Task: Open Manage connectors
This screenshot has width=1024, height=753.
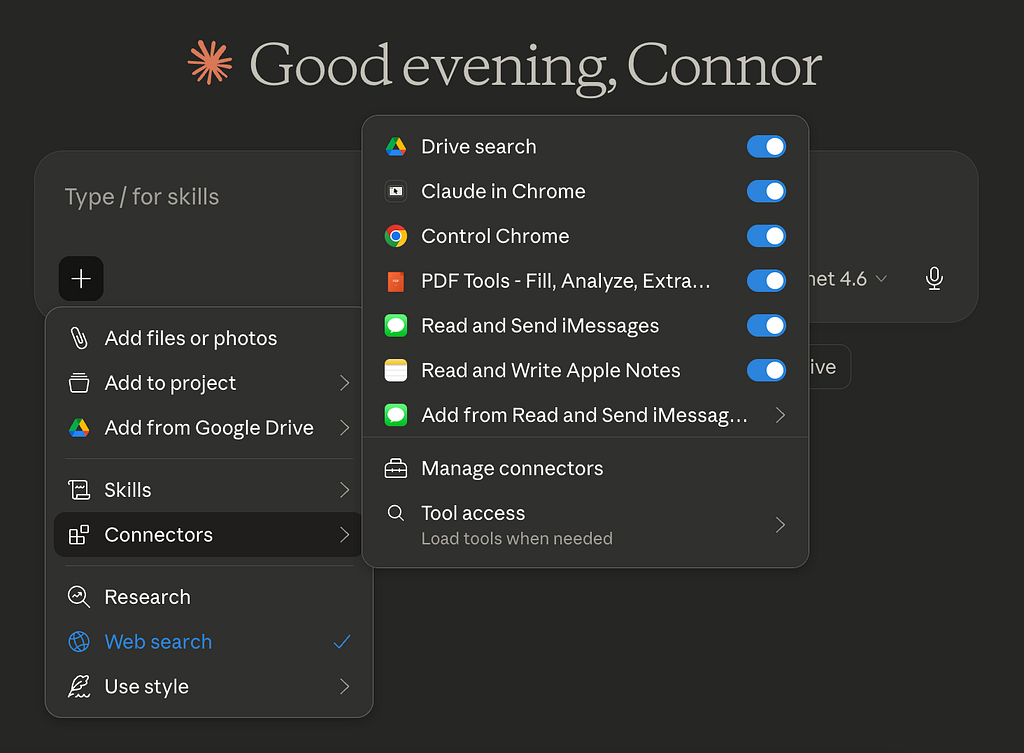Action: tap(585, 468)
